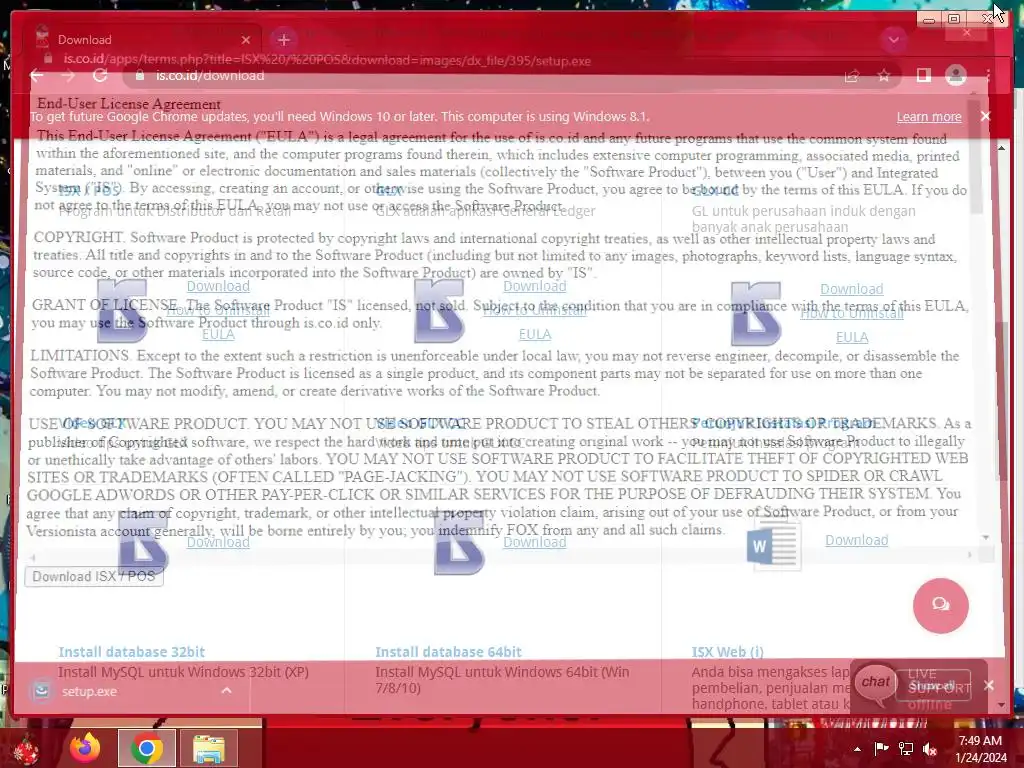This screenshot has width=1024, height=768.
Task: Open network icon in system tray
Action: tap(906, 749)
